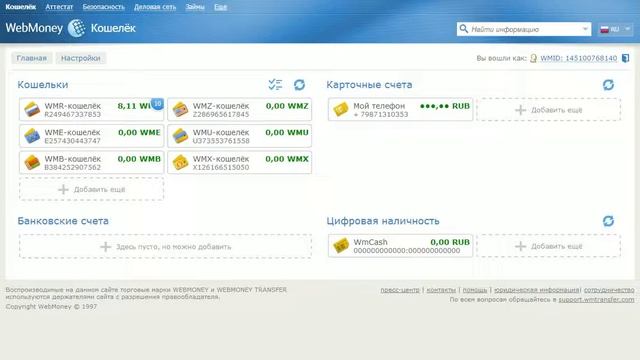Open the RU language dropdown arrow
Image resolution: width=640 pixels, height=360 pixels.
(627, 29)
